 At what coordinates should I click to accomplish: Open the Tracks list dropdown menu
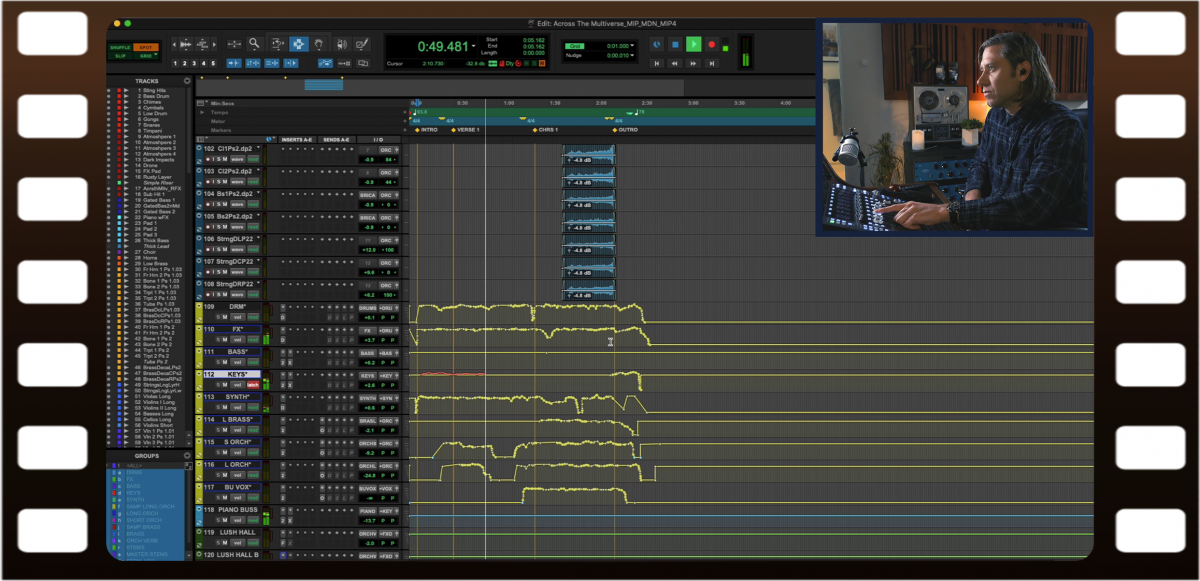(186, 81)
